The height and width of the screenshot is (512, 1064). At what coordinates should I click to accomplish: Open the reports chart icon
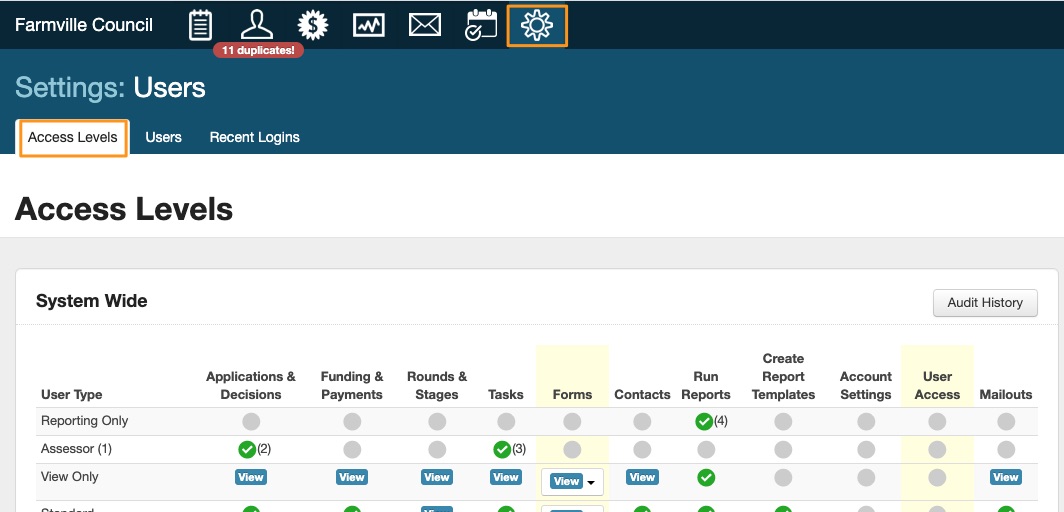tap(369, 25)
